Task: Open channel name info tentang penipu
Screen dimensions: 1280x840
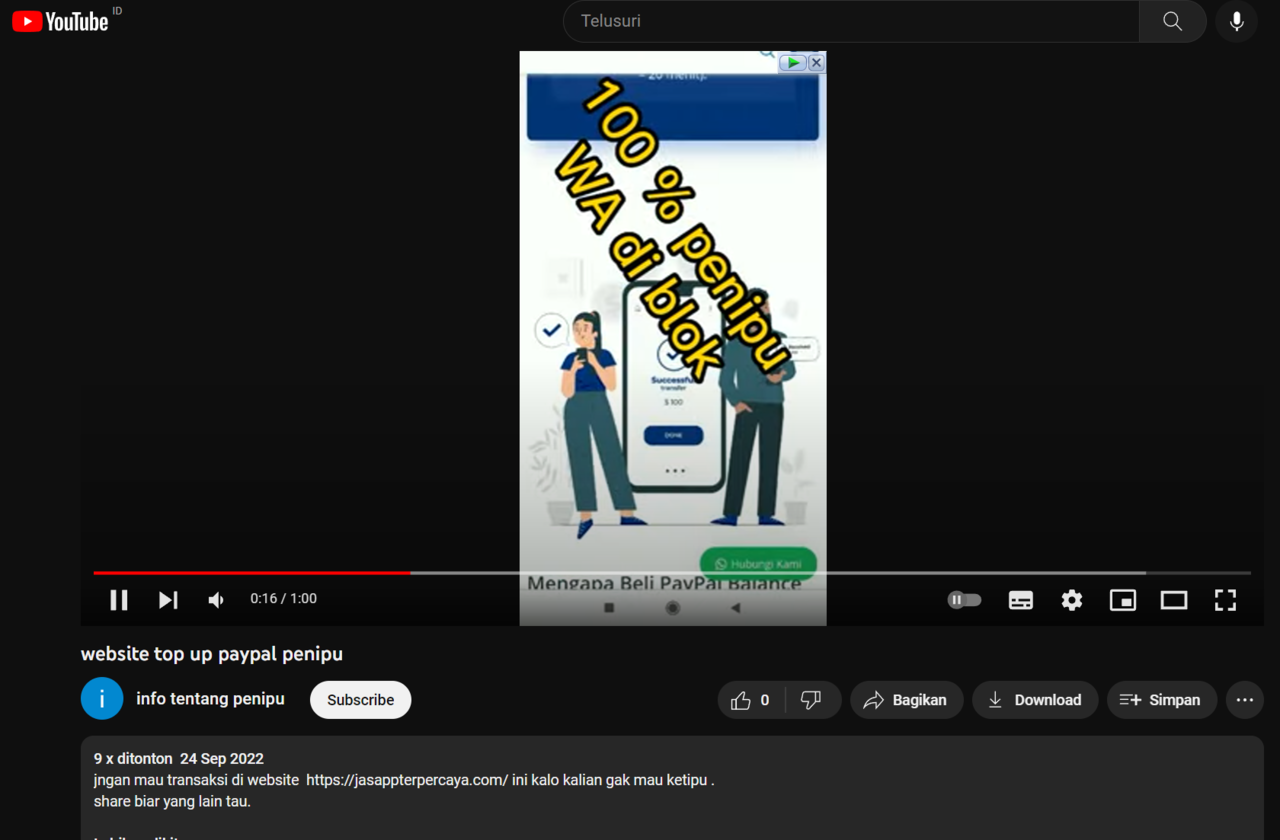Action: click(210, 699)
